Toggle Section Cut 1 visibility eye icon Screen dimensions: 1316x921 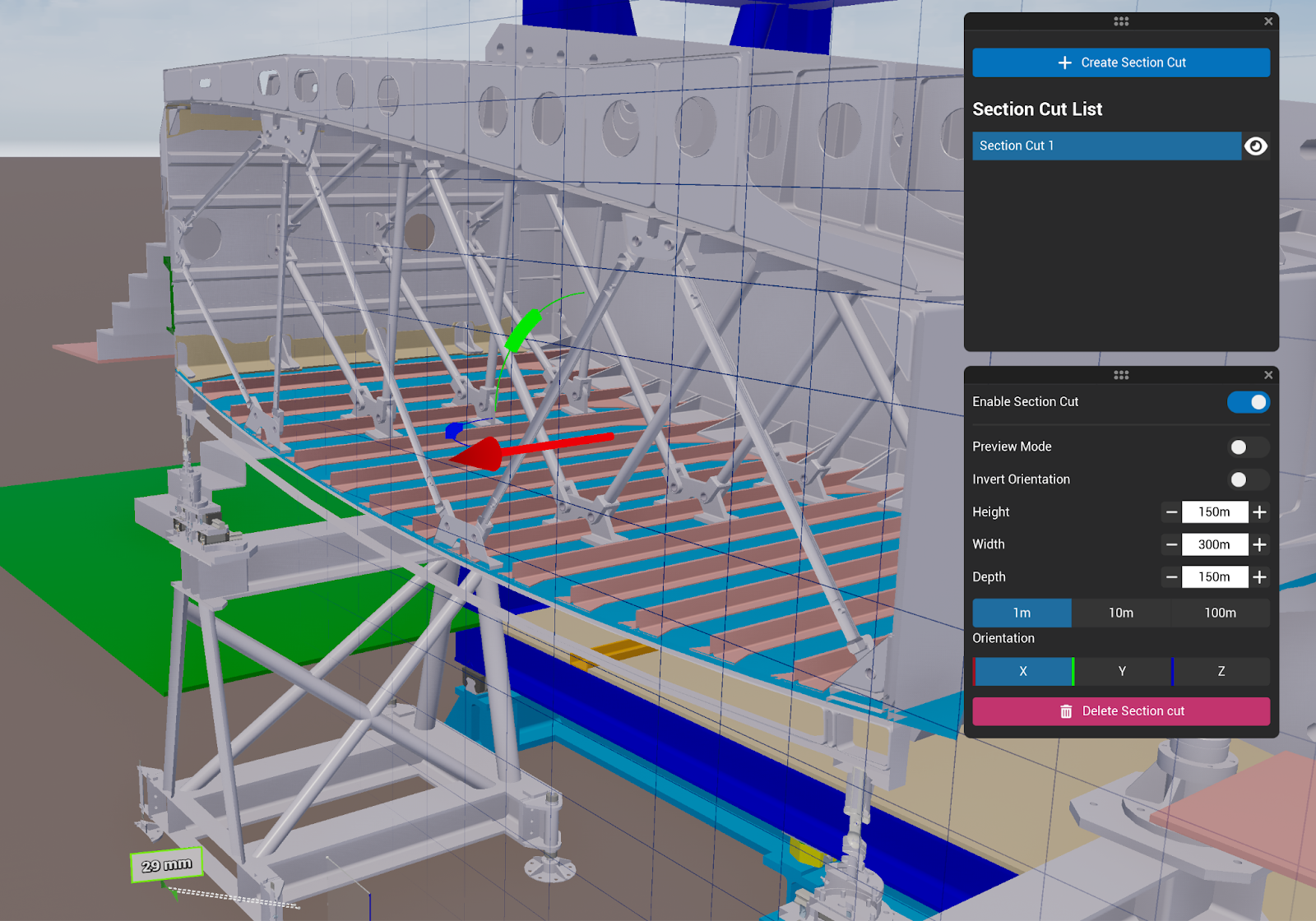point(1255,146)
